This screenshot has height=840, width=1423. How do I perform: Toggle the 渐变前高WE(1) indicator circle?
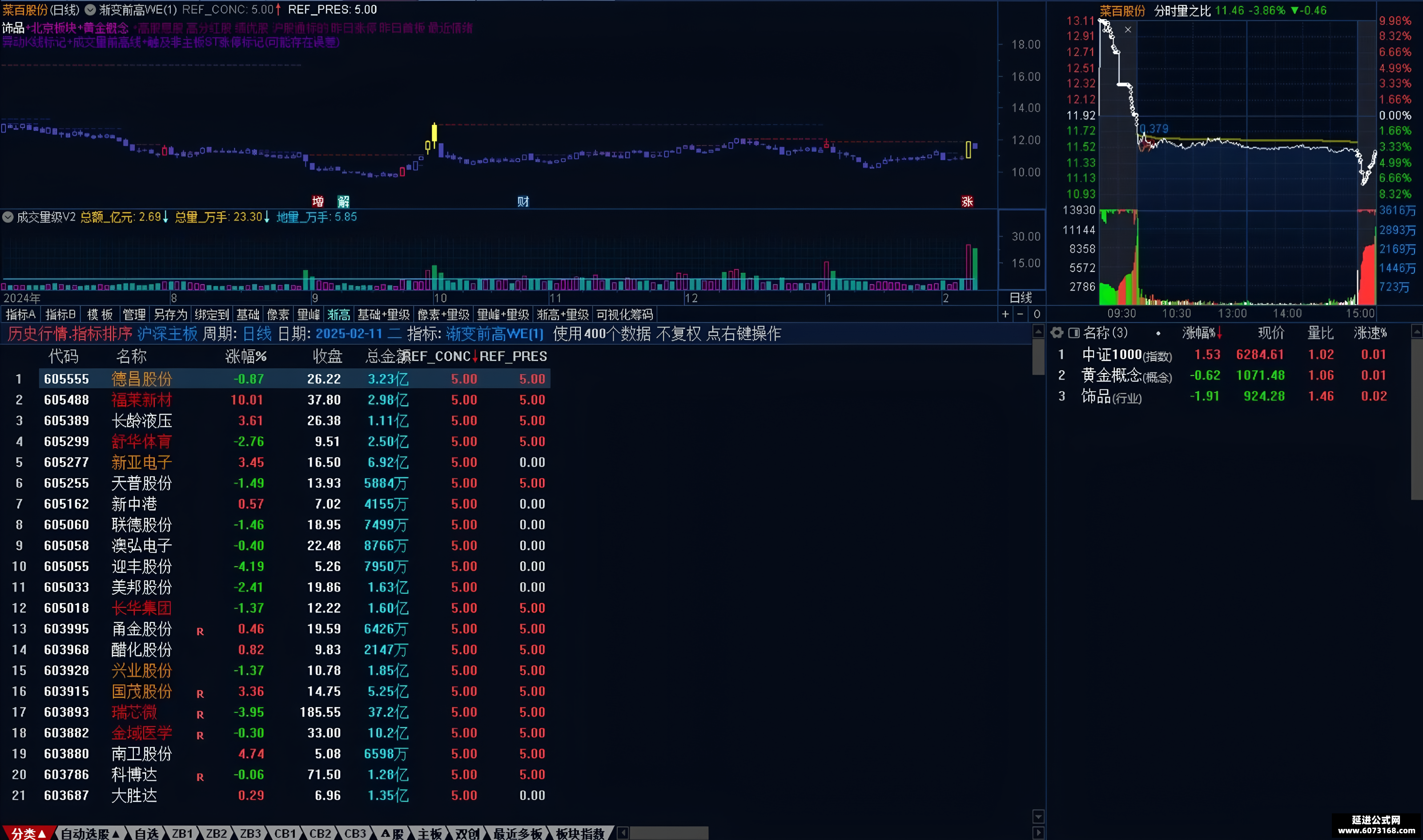click(90, 10)
